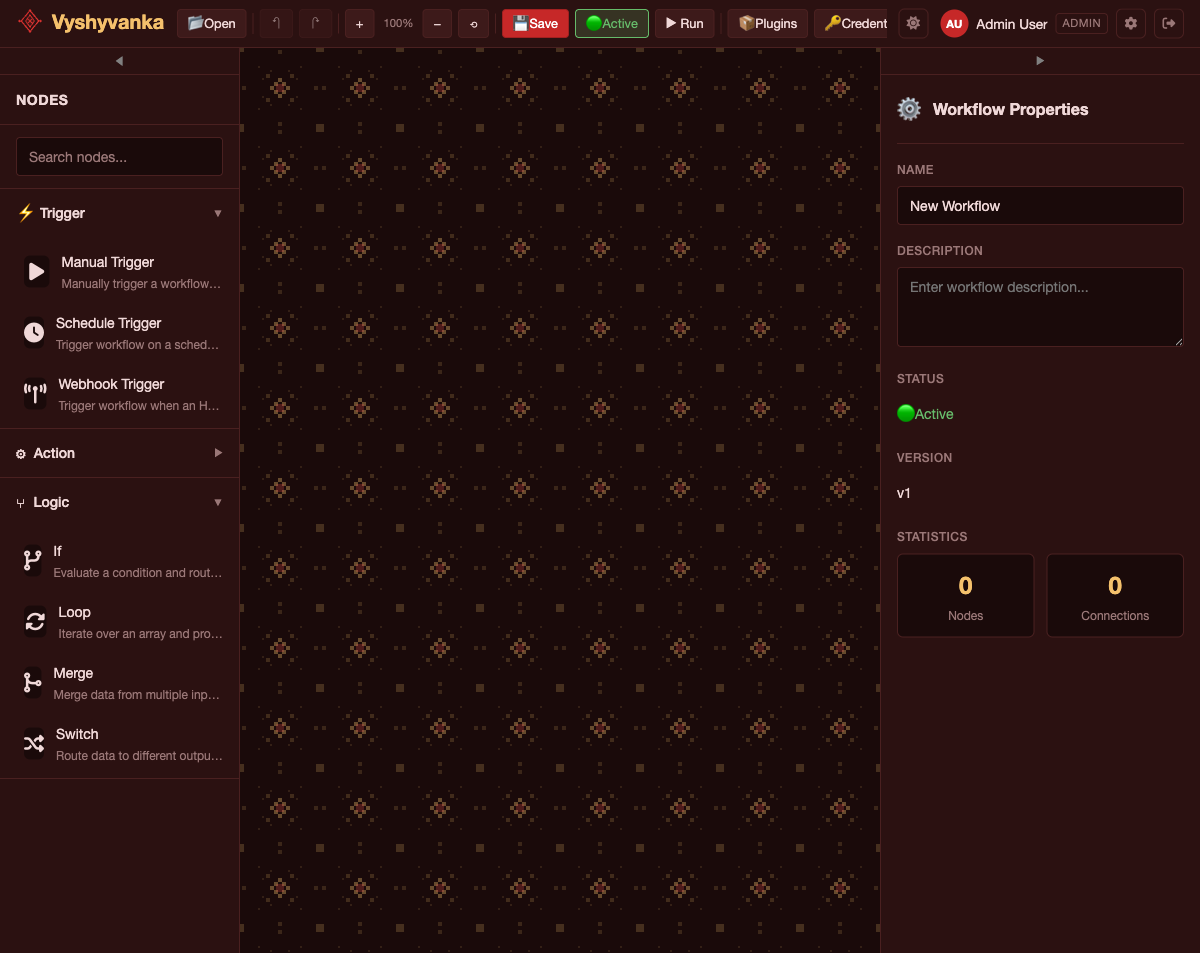Log out using the exit icon
The height and width of the screenshot is (953, 1200).
1169,23
